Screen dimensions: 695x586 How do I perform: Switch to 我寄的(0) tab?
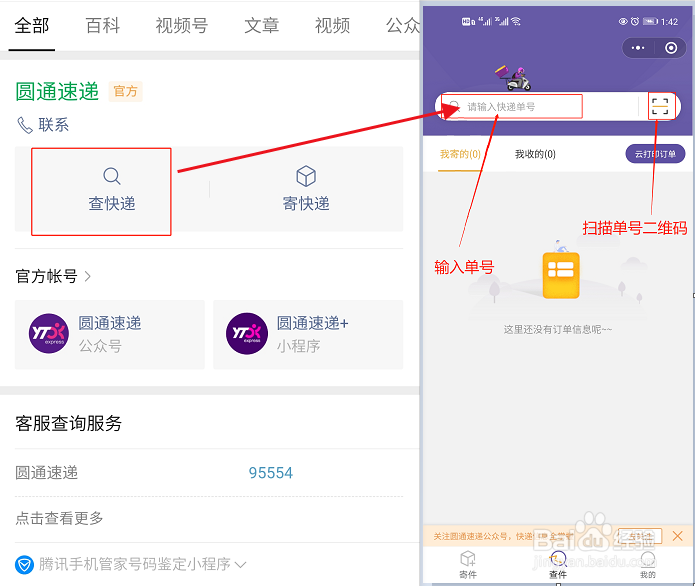pos(460,154)
